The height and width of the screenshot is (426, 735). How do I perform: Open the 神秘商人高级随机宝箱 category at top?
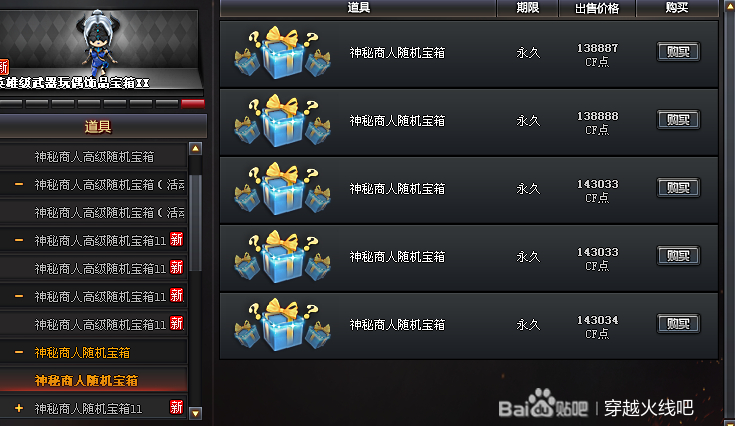click(x=94, y=157)
